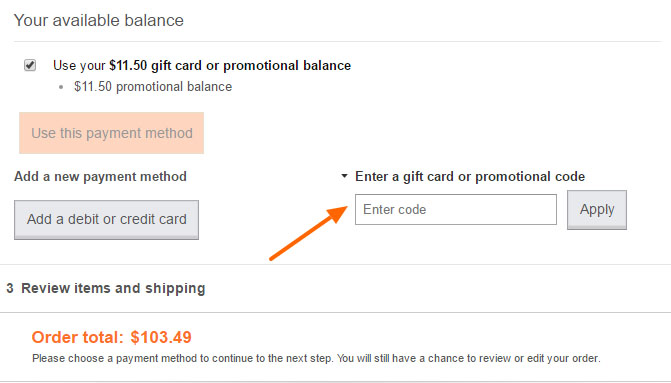Click the "Use this payment method" button
Viewport: 671px width, 383px height.
[x=111, y=133]
